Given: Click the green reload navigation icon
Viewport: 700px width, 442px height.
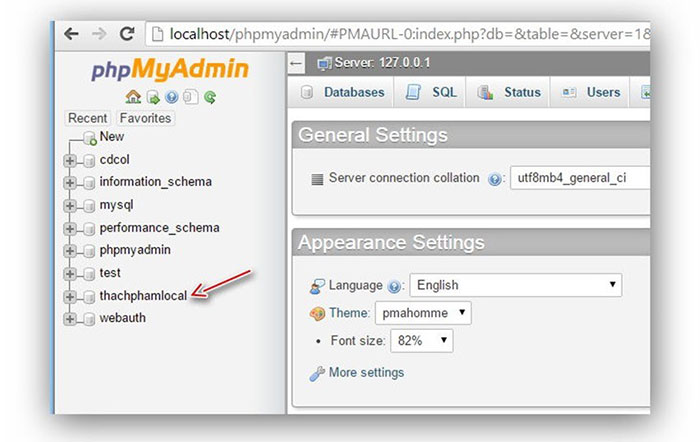Looking at the screenshot, I should click(210, 97).
